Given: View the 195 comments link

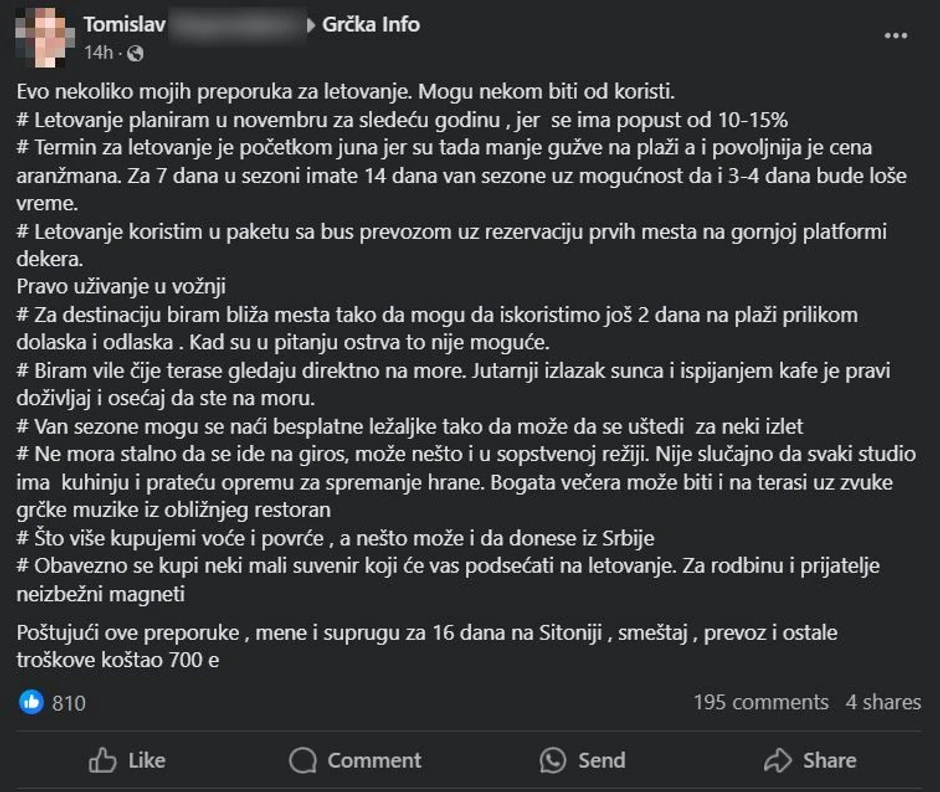Looking at the screenshot, I should point(763,703).
